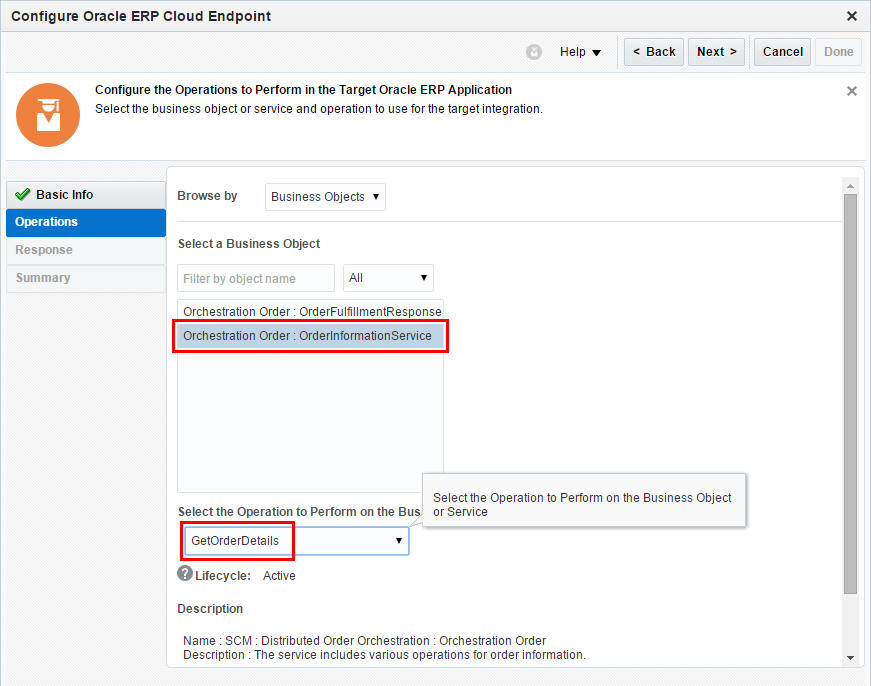Switch to the Response step

click(86, 250)
